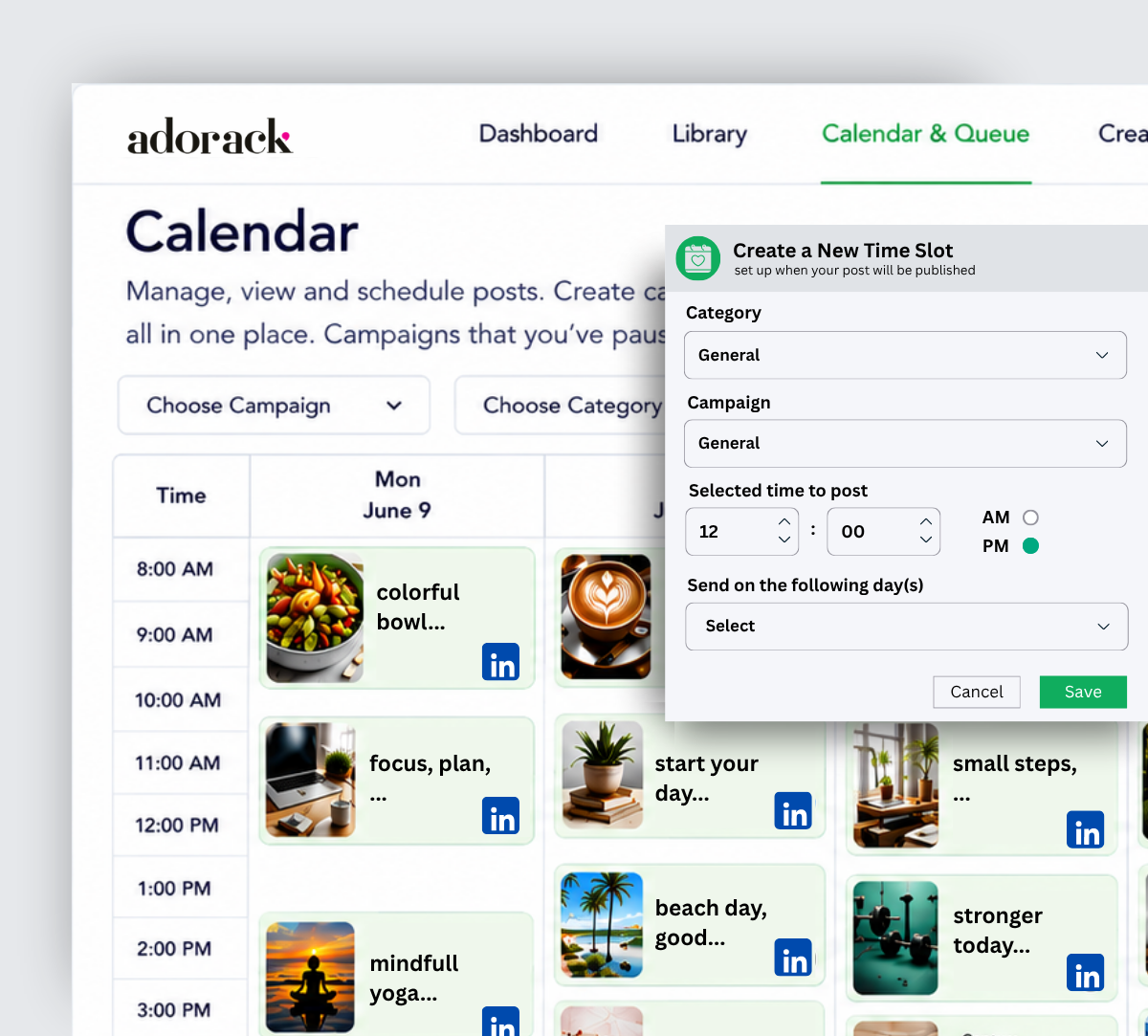Select the PM radio button
Image resolution: width=1148 pixels, height=1036 pixels.
[1030, 546]
